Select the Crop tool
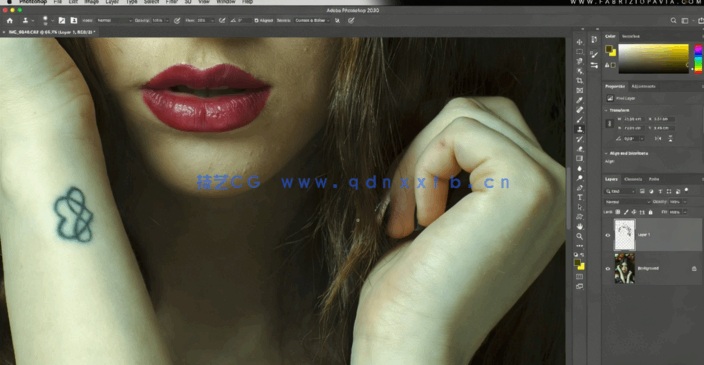Viewport: 704px width, 365px height. coord(580,81)
